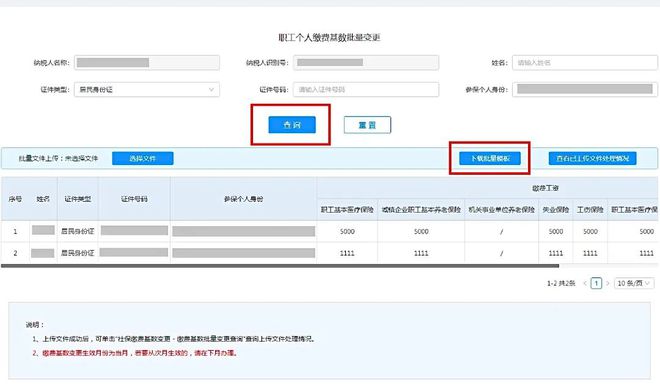Go to previous page arrow in pagination

585,283
